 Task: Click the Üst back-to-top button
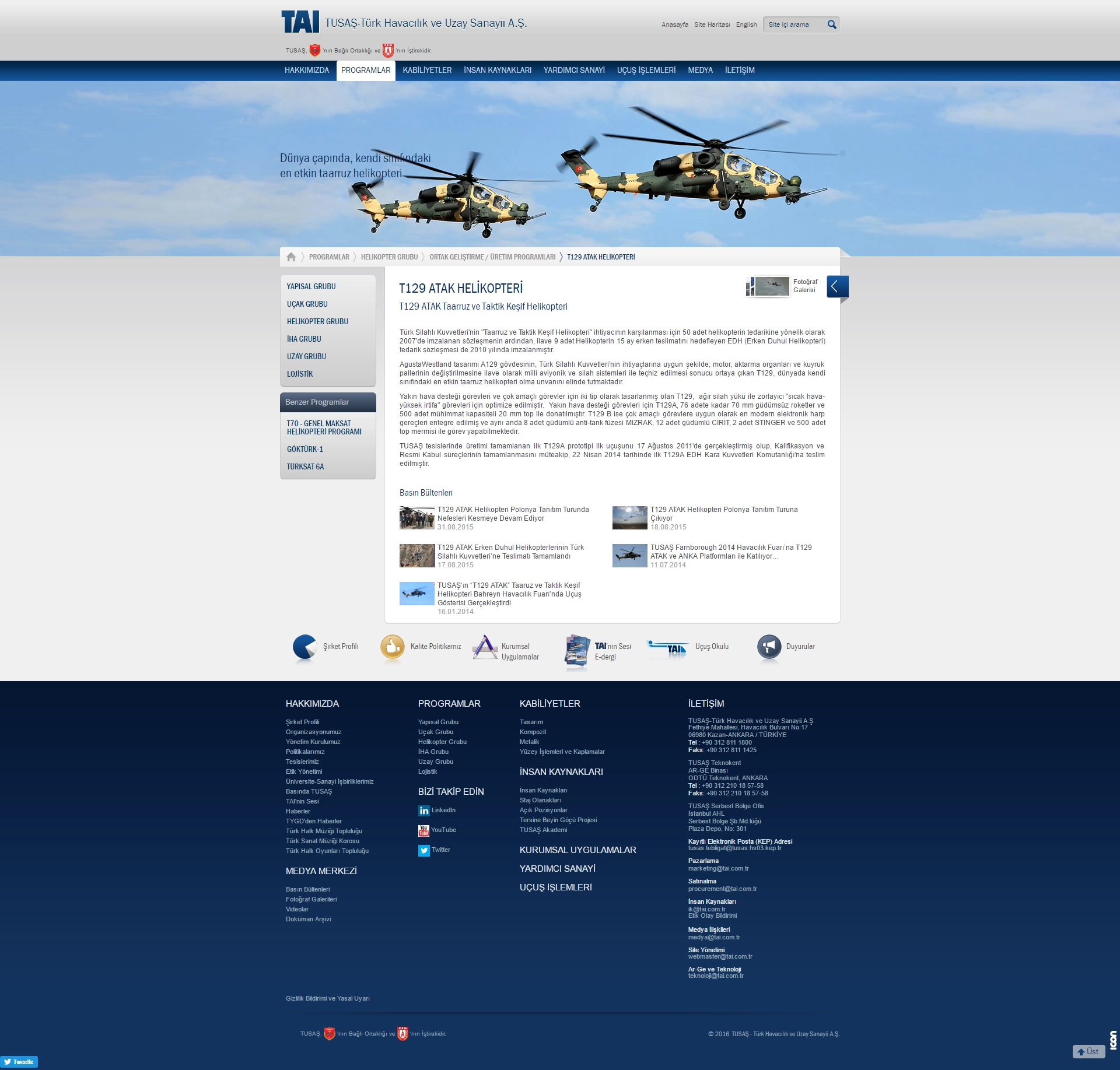tap(1088, 1051)
